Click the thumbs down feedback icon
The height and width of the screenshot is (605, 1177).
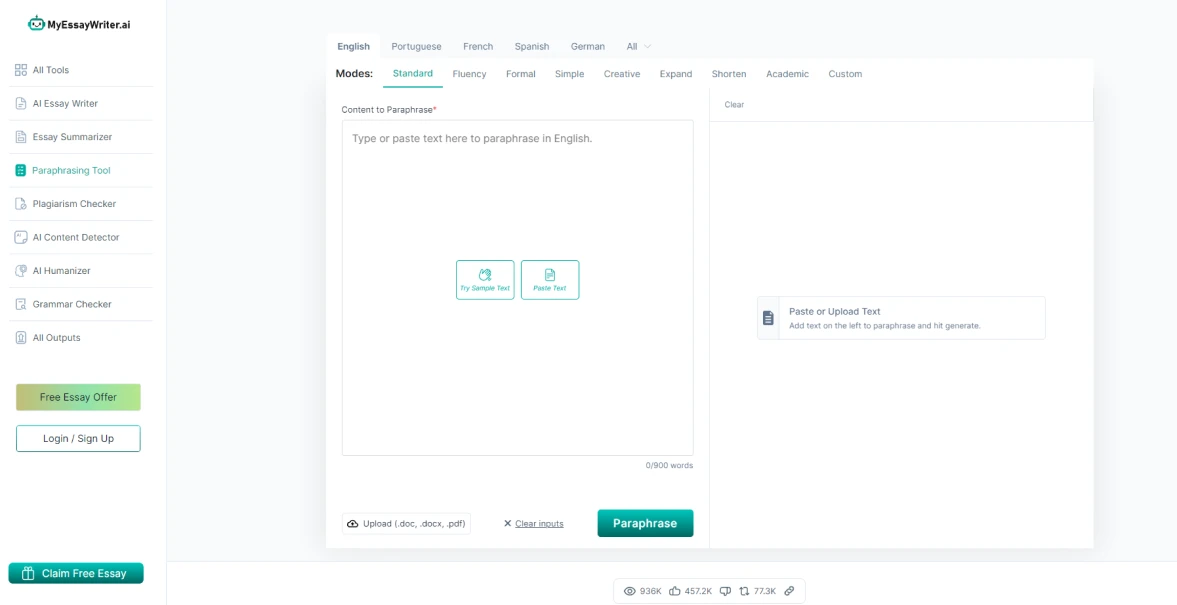coord(724,591)
